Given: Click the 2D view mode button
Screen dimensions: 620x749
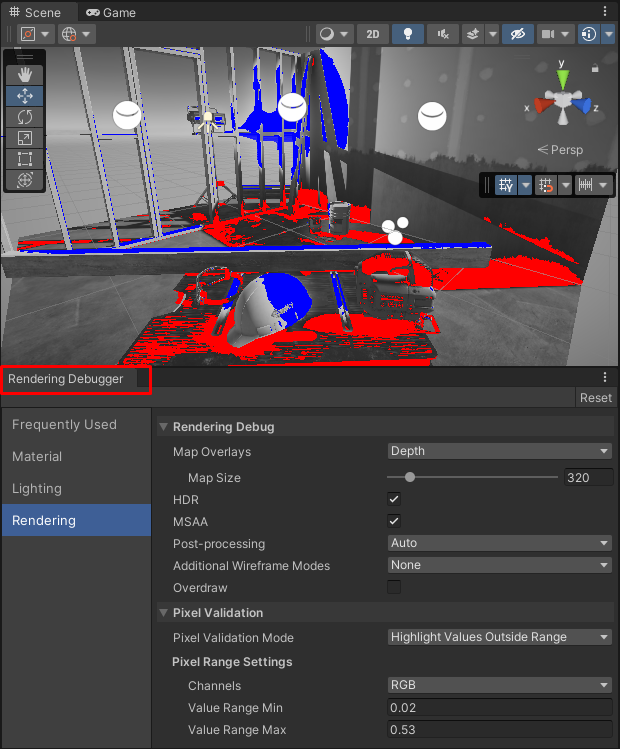Looking at the screenshot, I should pos(373,34).
